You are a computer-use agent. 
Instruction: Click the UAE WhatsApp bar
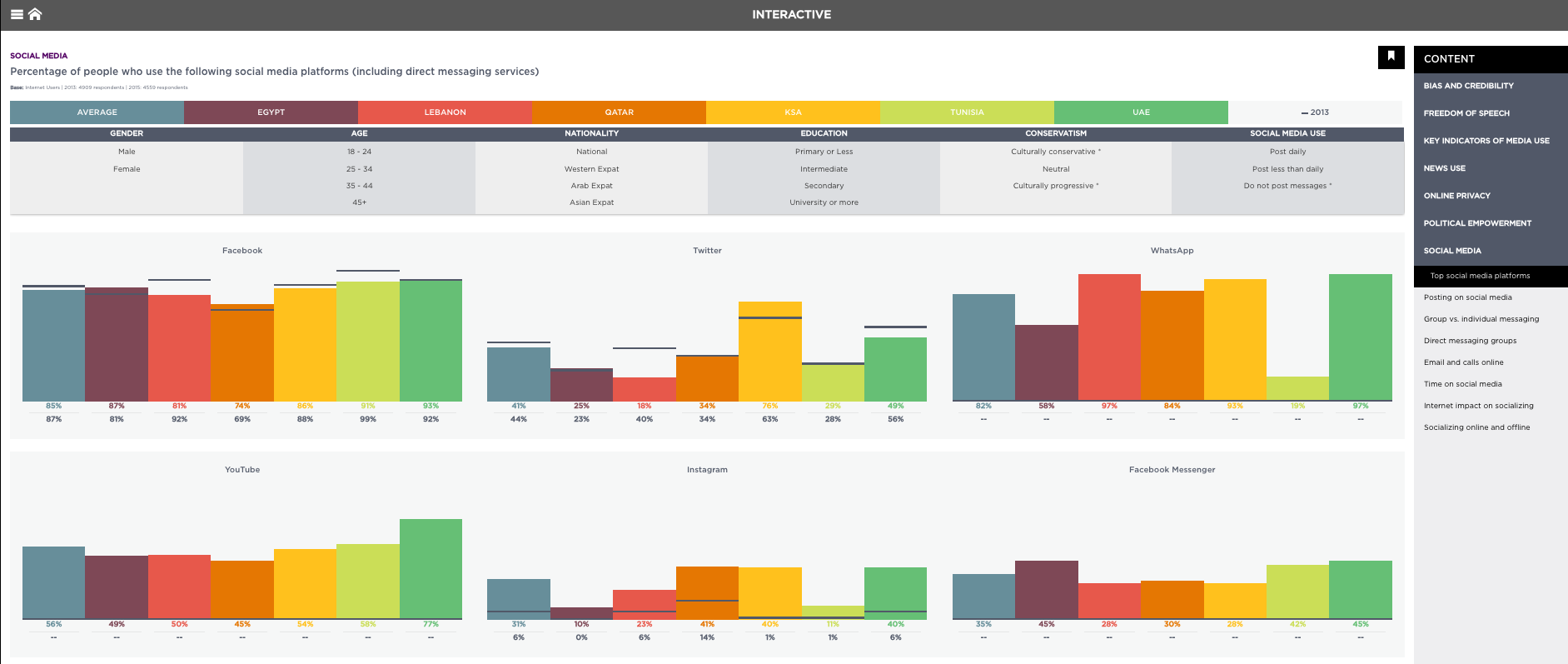tap(1360, 337)
